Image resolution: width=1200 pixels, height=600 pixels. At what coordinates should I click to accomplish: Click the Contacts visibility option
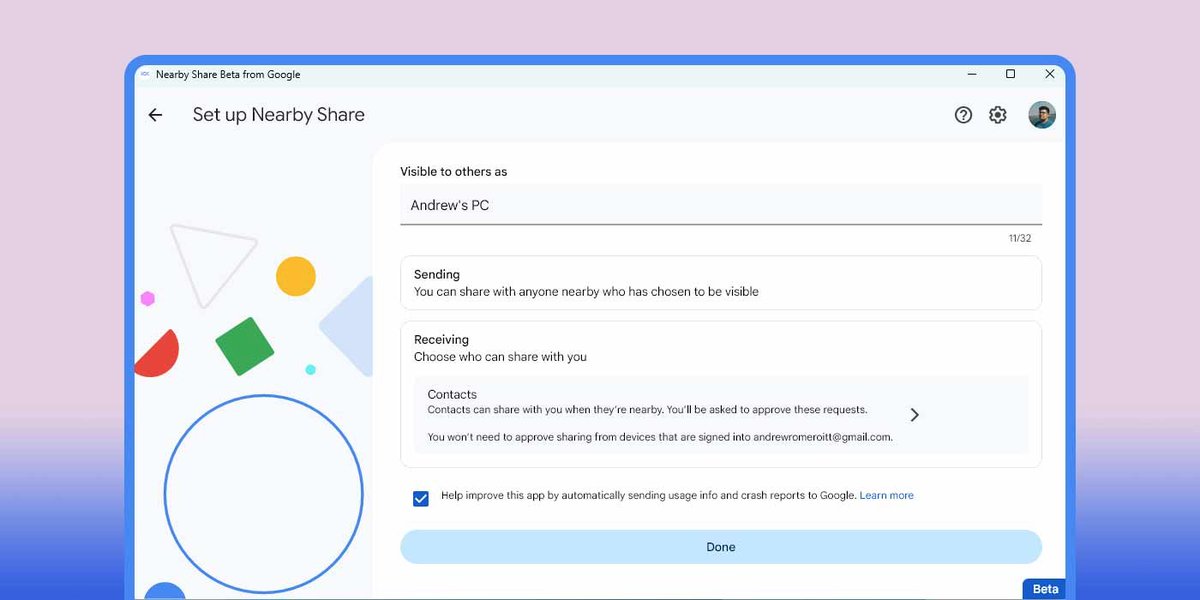pos(721,415)
